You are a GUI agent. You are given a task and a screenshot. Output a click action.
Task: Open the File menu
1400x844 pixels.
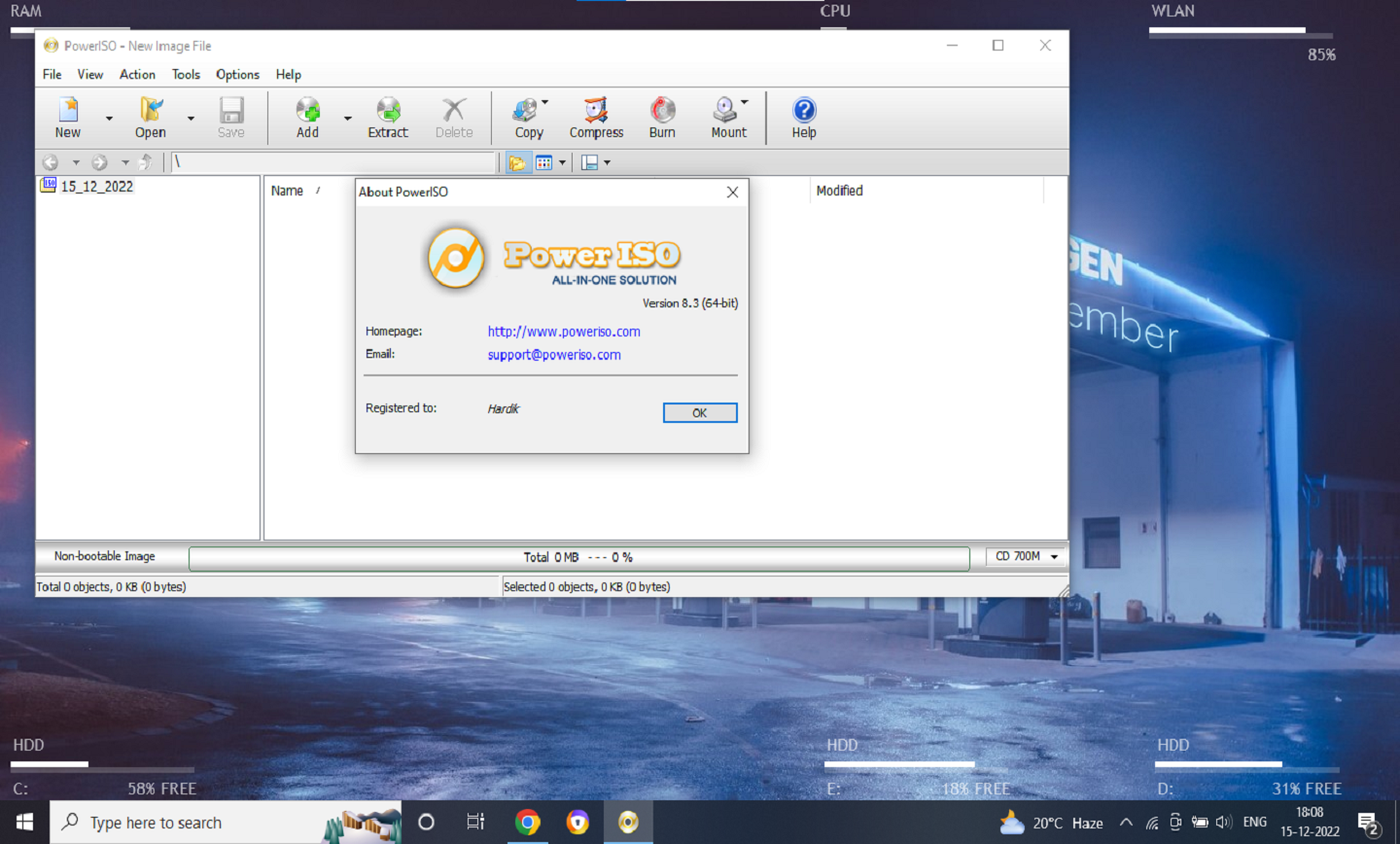point(52,74)
